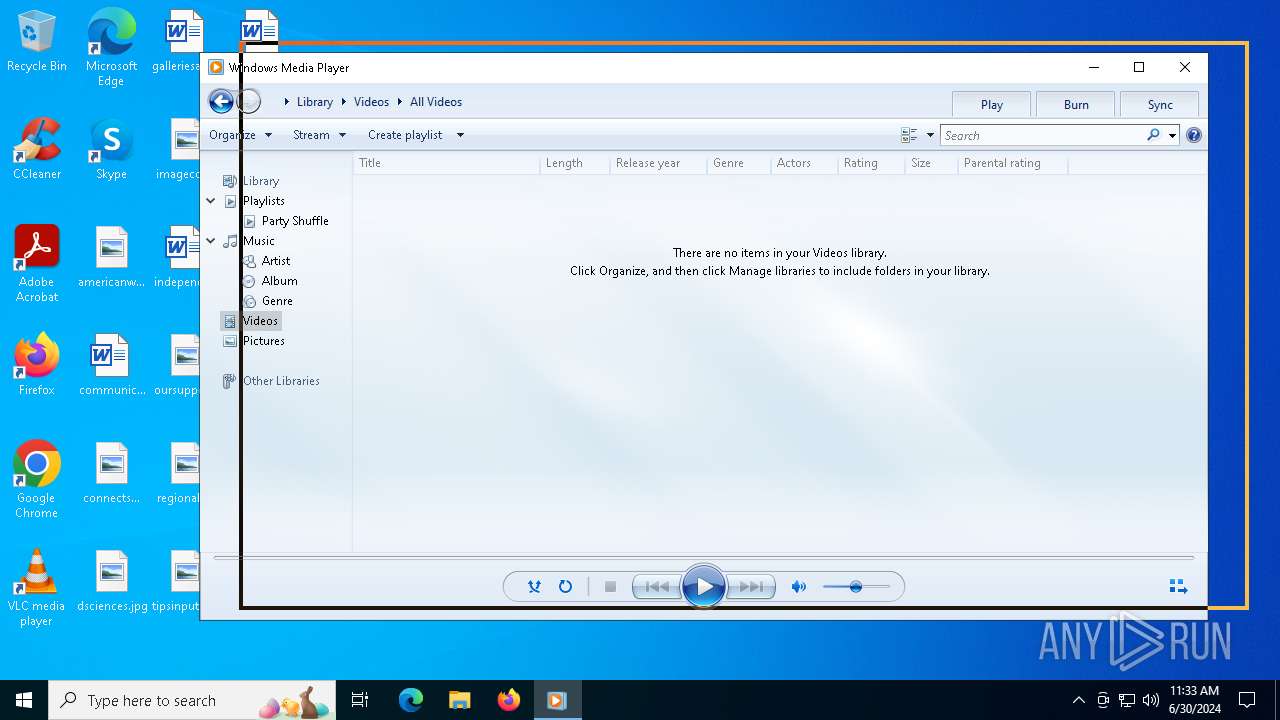Open the CCleaner desktop shortcut

pos(37,149)
